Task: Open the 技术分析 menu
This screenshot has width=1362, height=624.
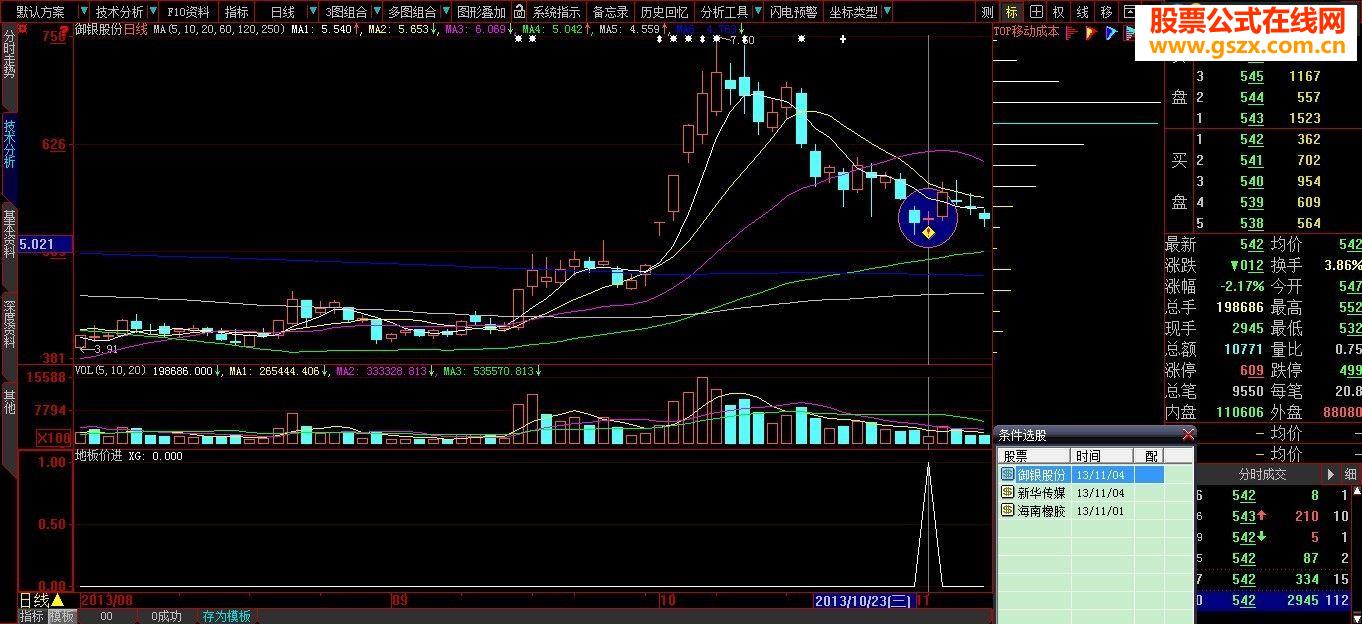Action: tap(119, 12)
